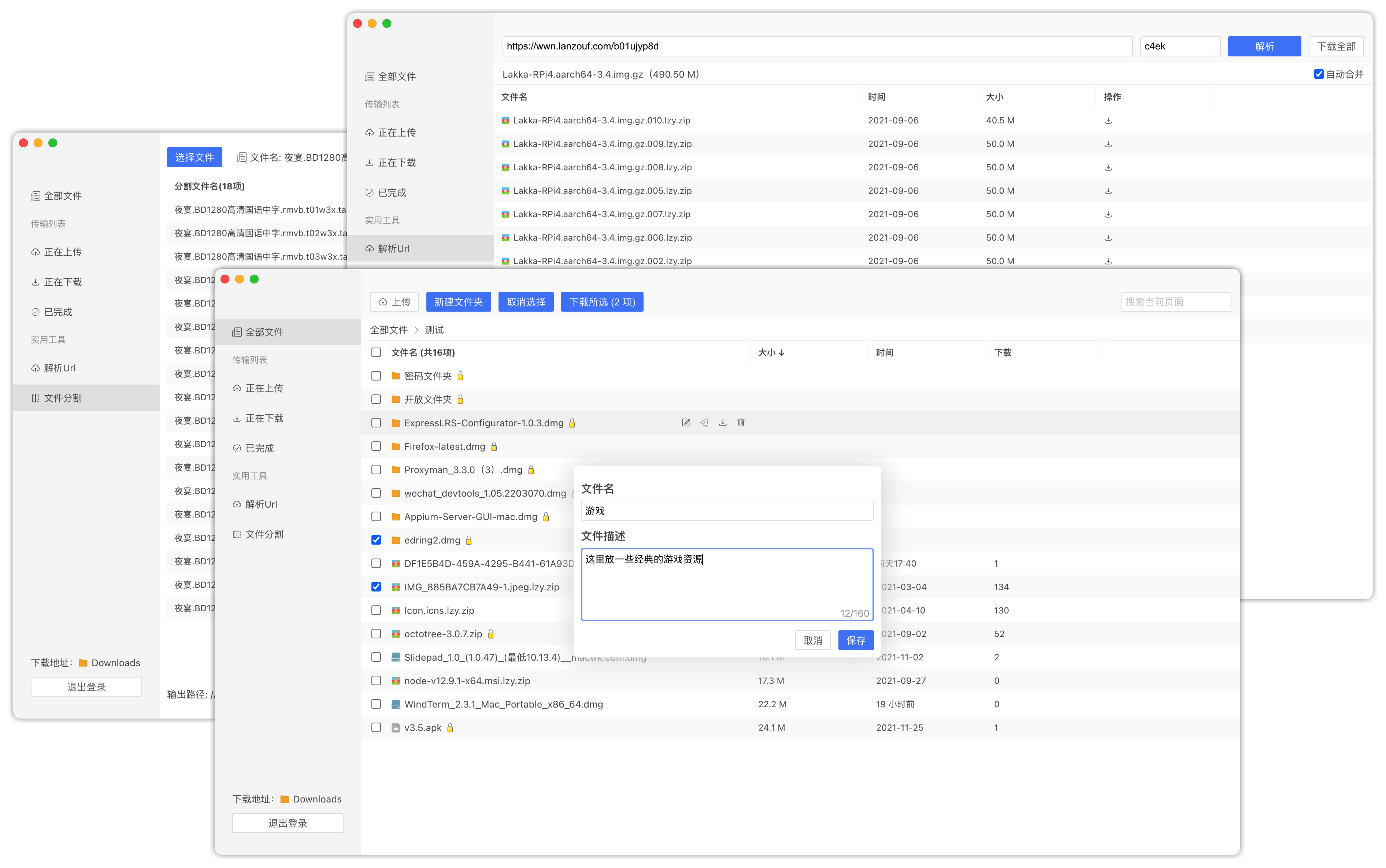Toggle the 自动合并 checkbox

1318,74
